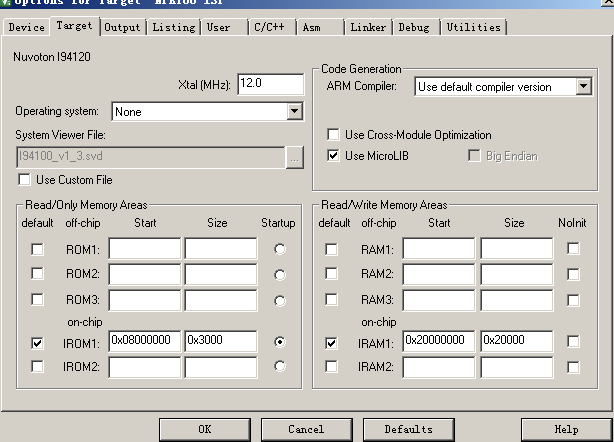Open the Listing tab

(174, 27)
